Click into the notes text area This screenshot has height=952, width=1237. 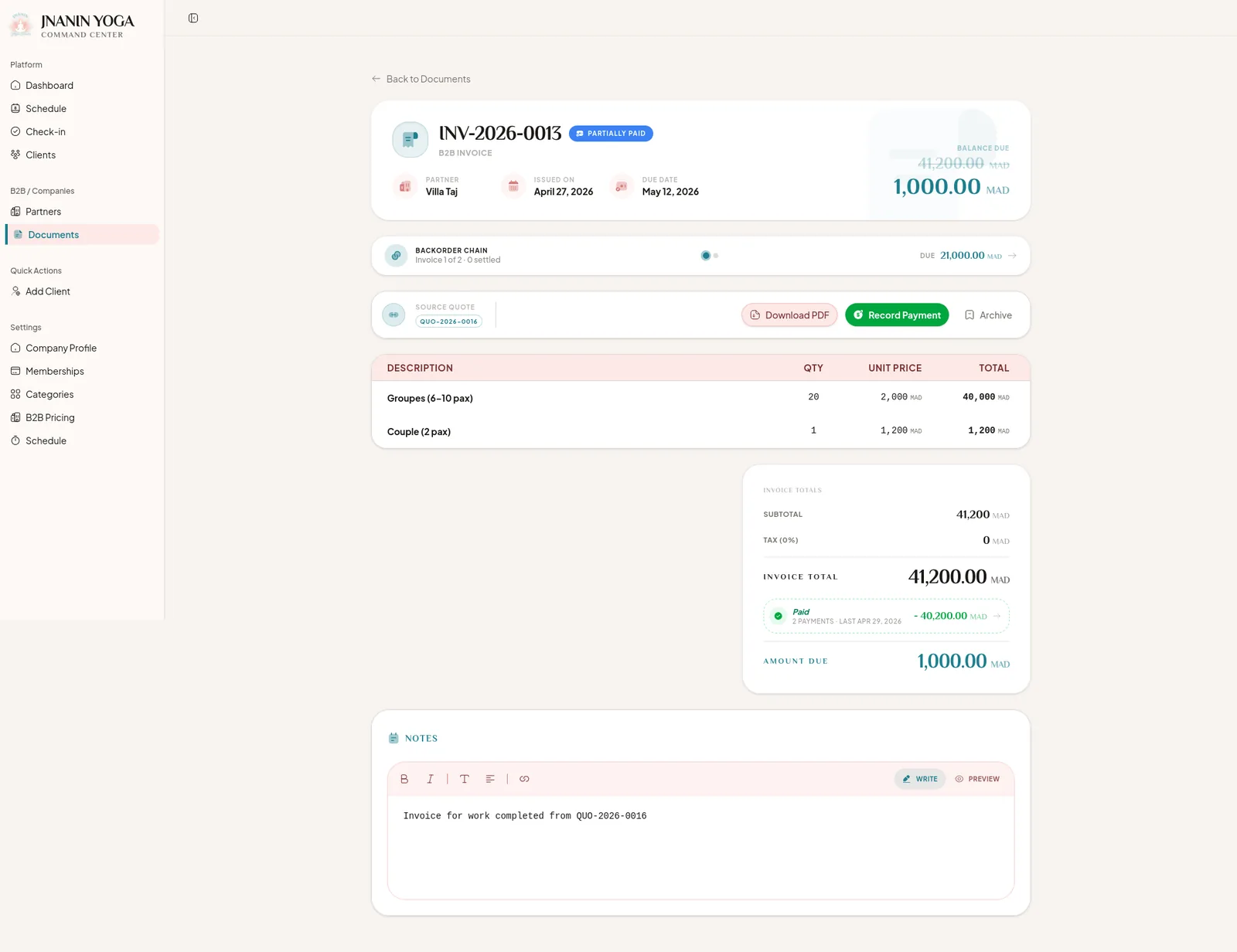tap(700, 847)
